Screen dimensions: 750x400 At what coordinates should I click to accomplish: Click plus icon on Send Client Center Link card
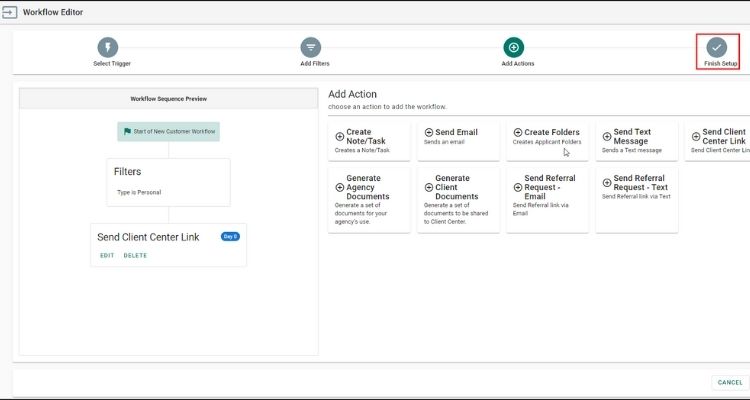pyautogui.click(x=696, y=137)
